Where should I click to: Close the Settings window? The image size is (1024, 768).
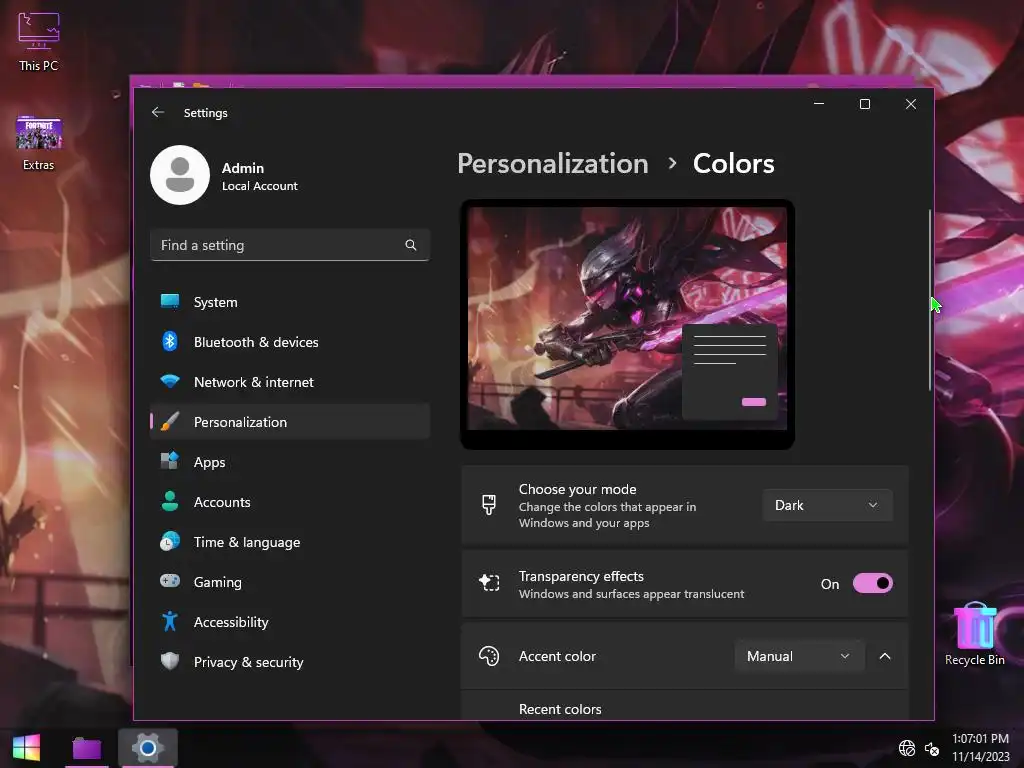coord(910,104)
